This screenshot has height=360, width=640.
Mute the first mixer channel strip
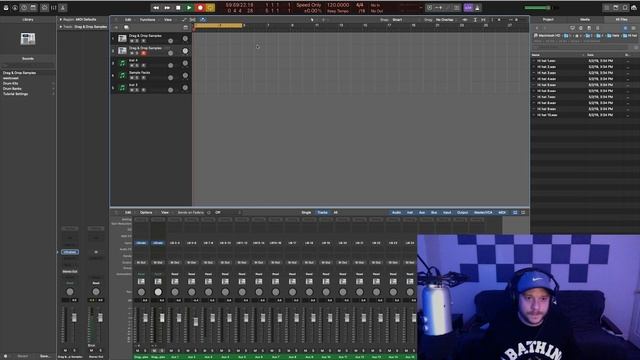pyautogui.click(x=138, y=350)
